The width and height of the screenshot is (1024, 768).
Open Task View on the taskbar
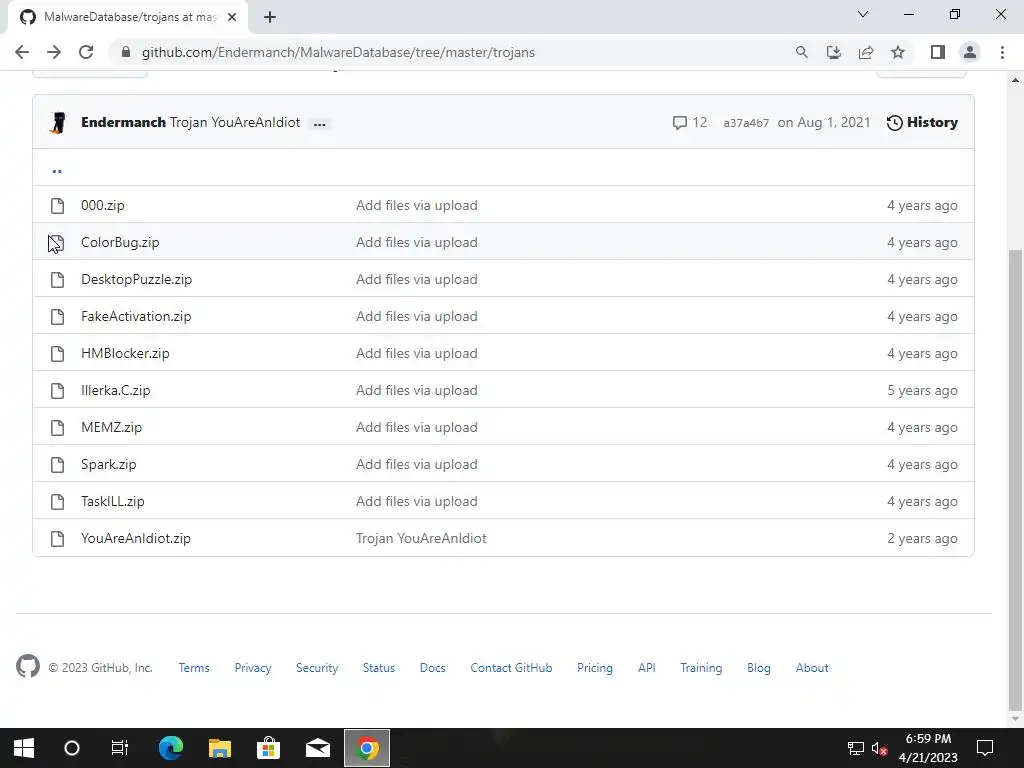click(120, 748)
